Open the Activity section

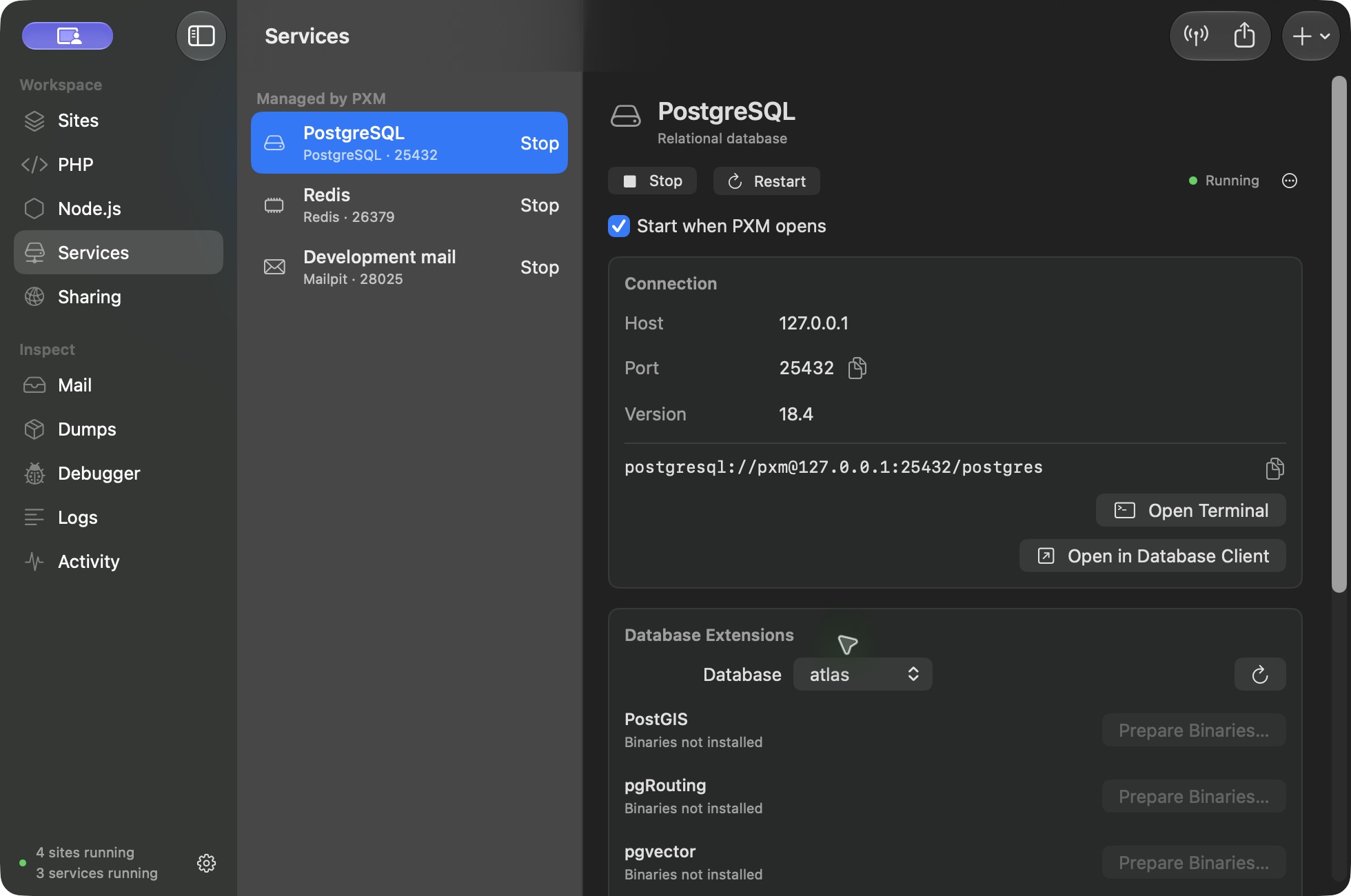119,562
